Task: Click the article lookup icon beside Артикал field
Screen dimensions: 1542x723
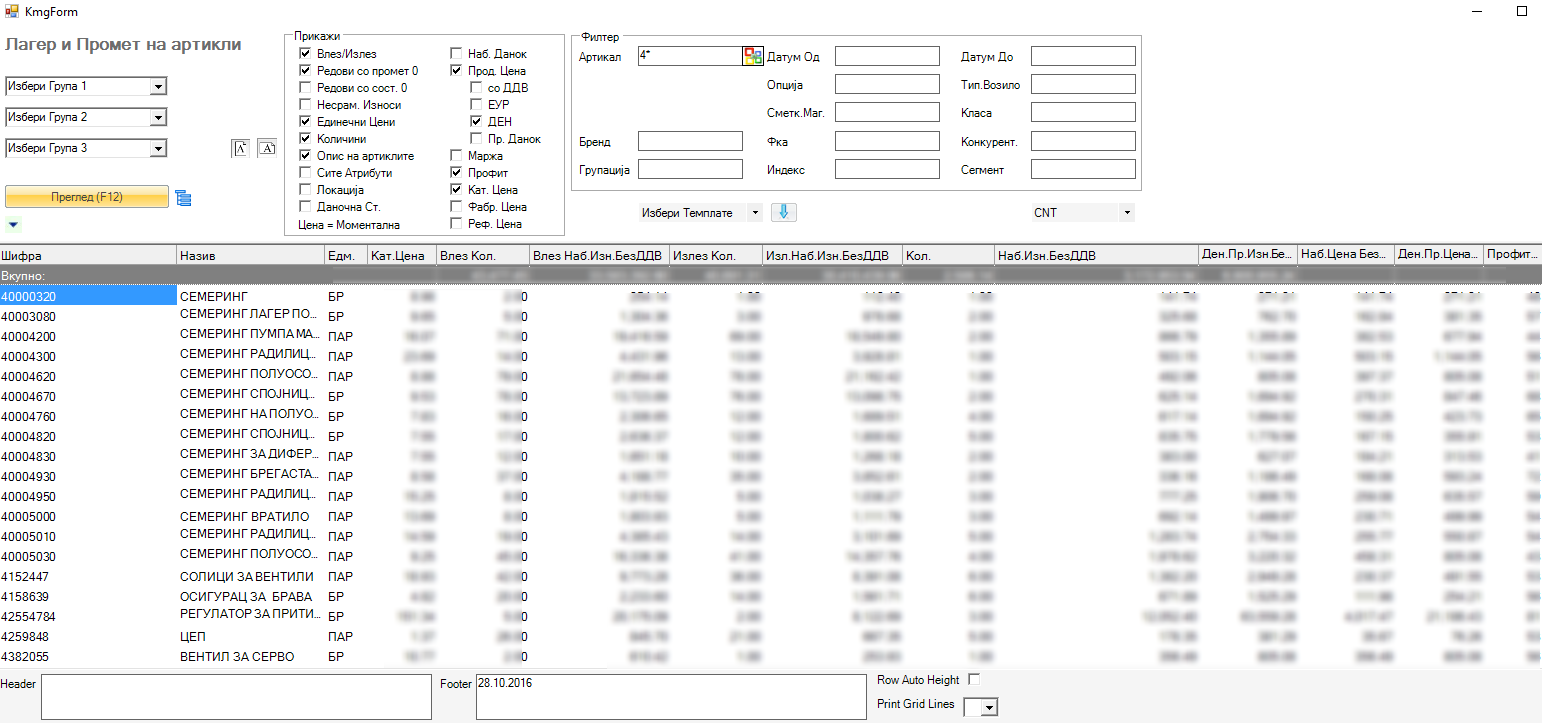Action: pyautogui.click(x=752, y=56)
